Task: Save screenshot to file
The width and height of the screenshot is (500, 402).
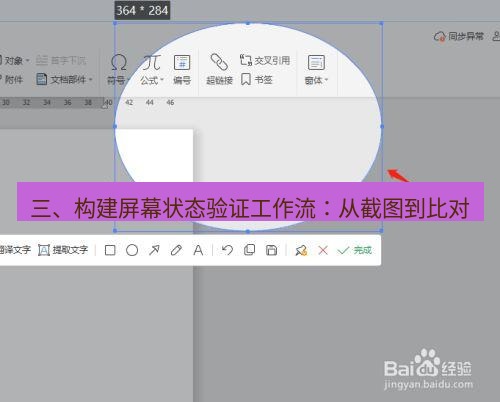Action: pyautogui.click(x=271, y=250)
